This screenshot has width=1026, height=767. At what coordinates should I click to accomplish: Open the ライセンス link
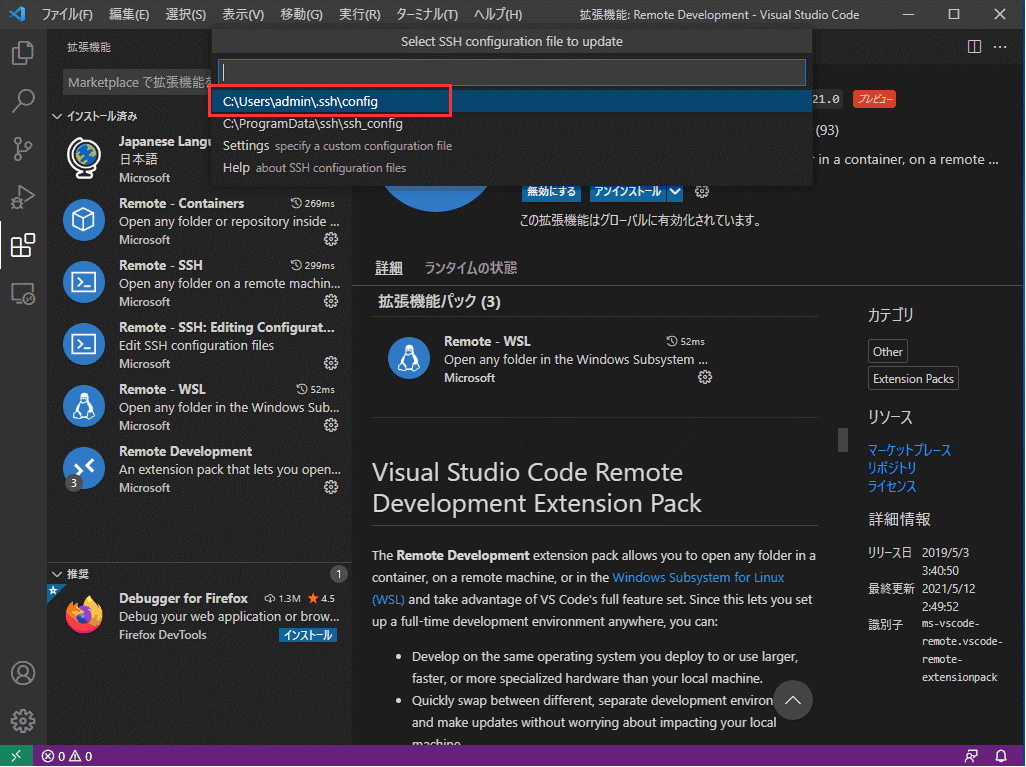[x=892, y=486]
